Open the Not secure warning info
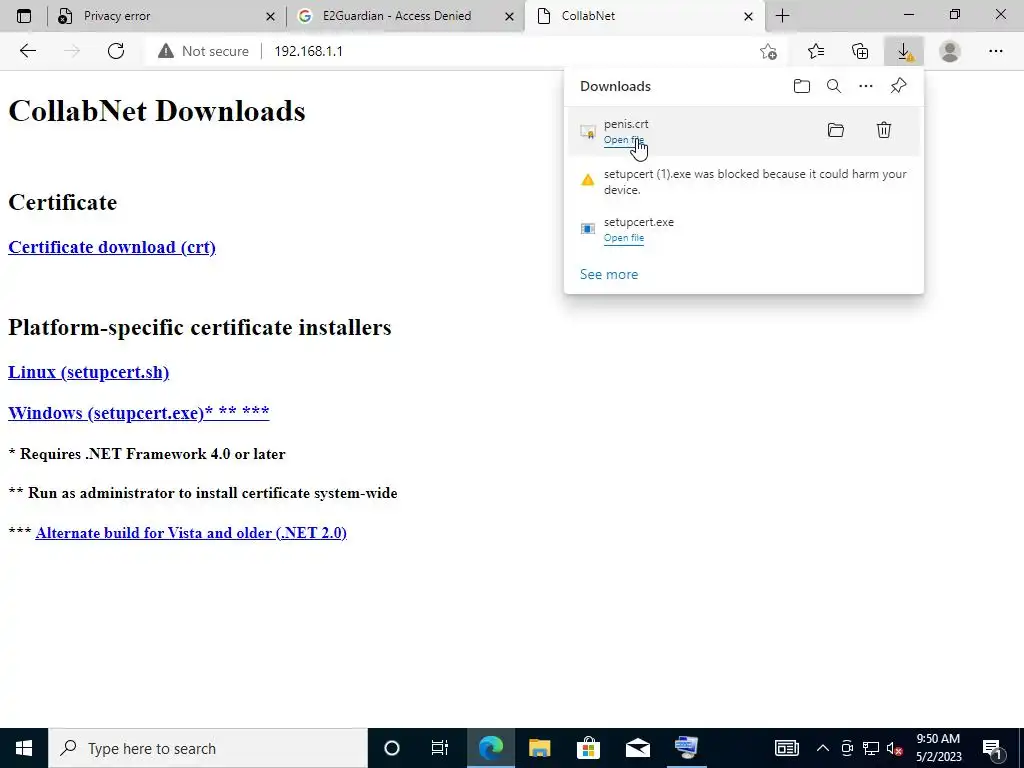This screenshot has height=768, width=1024. coord(203,51)
